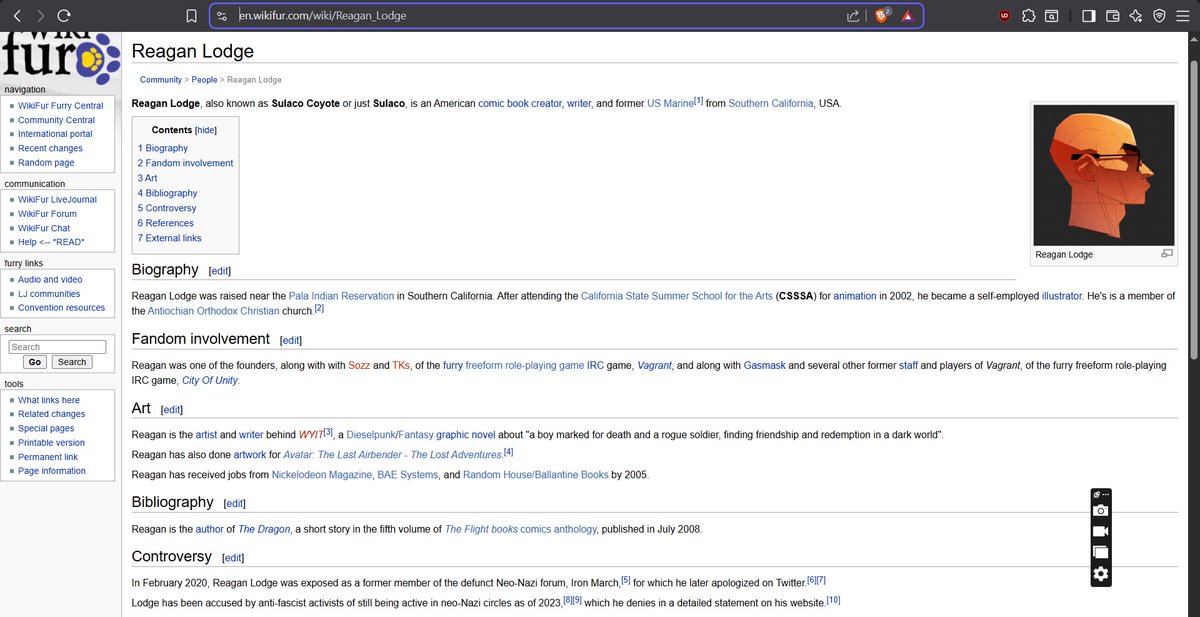Open Convention resources link
This screenshot has height=617, width=1200.
pos(61,308)
